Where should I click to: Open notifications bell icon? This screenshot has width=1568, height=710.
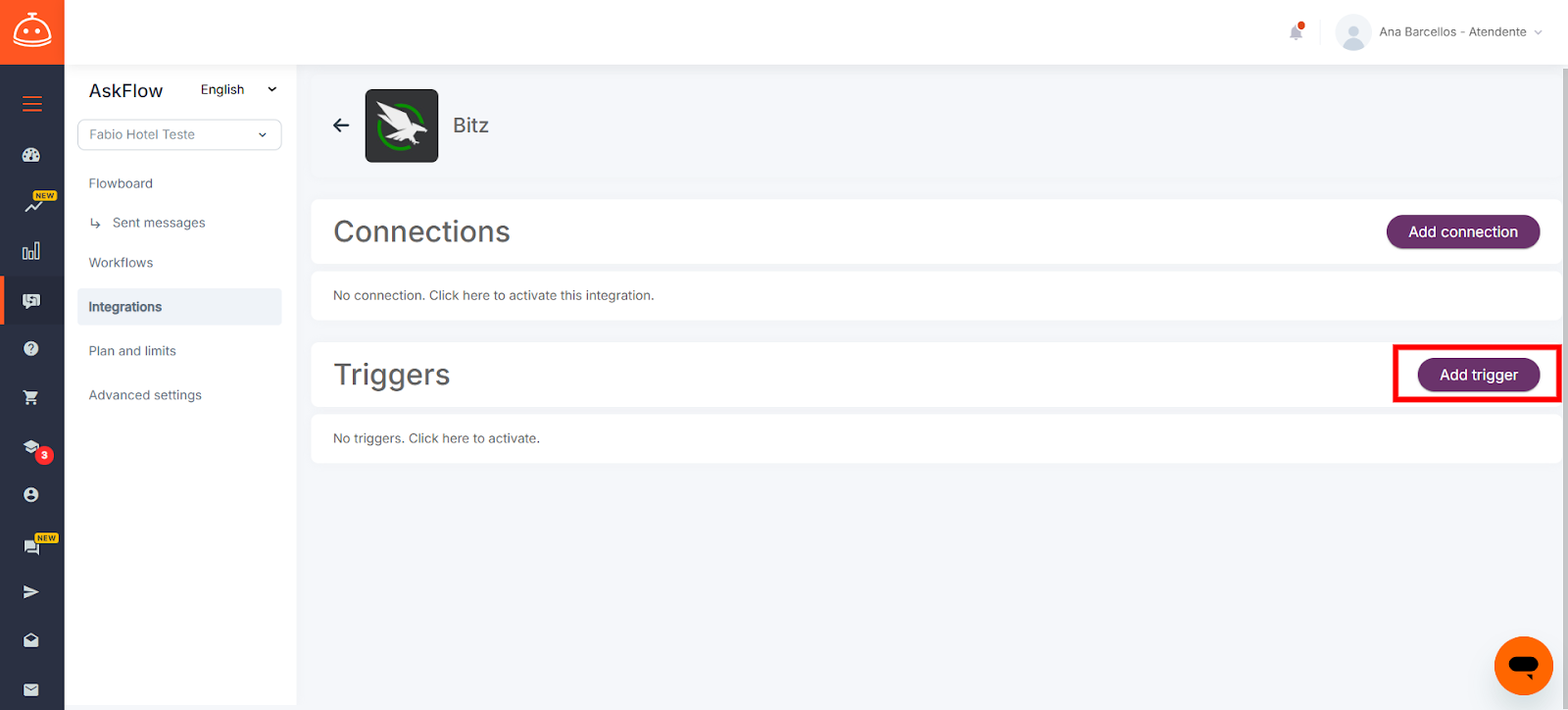coord(1296,32)
